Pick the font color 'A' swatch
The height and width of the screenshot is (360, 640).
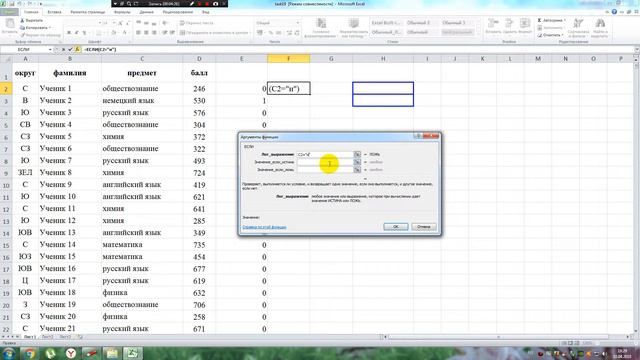tap(124, 33)
